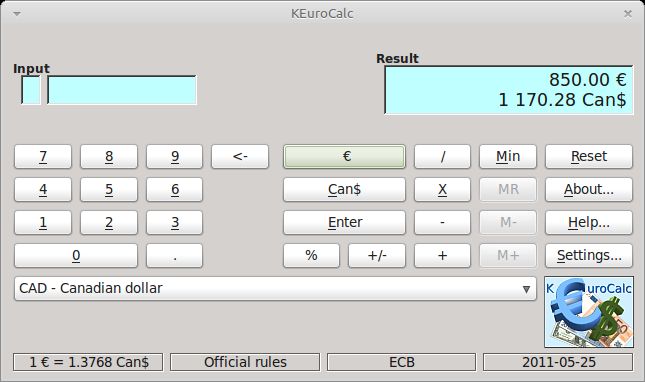
Task: Click the divide operator key
Action: (x=442, y=156)
